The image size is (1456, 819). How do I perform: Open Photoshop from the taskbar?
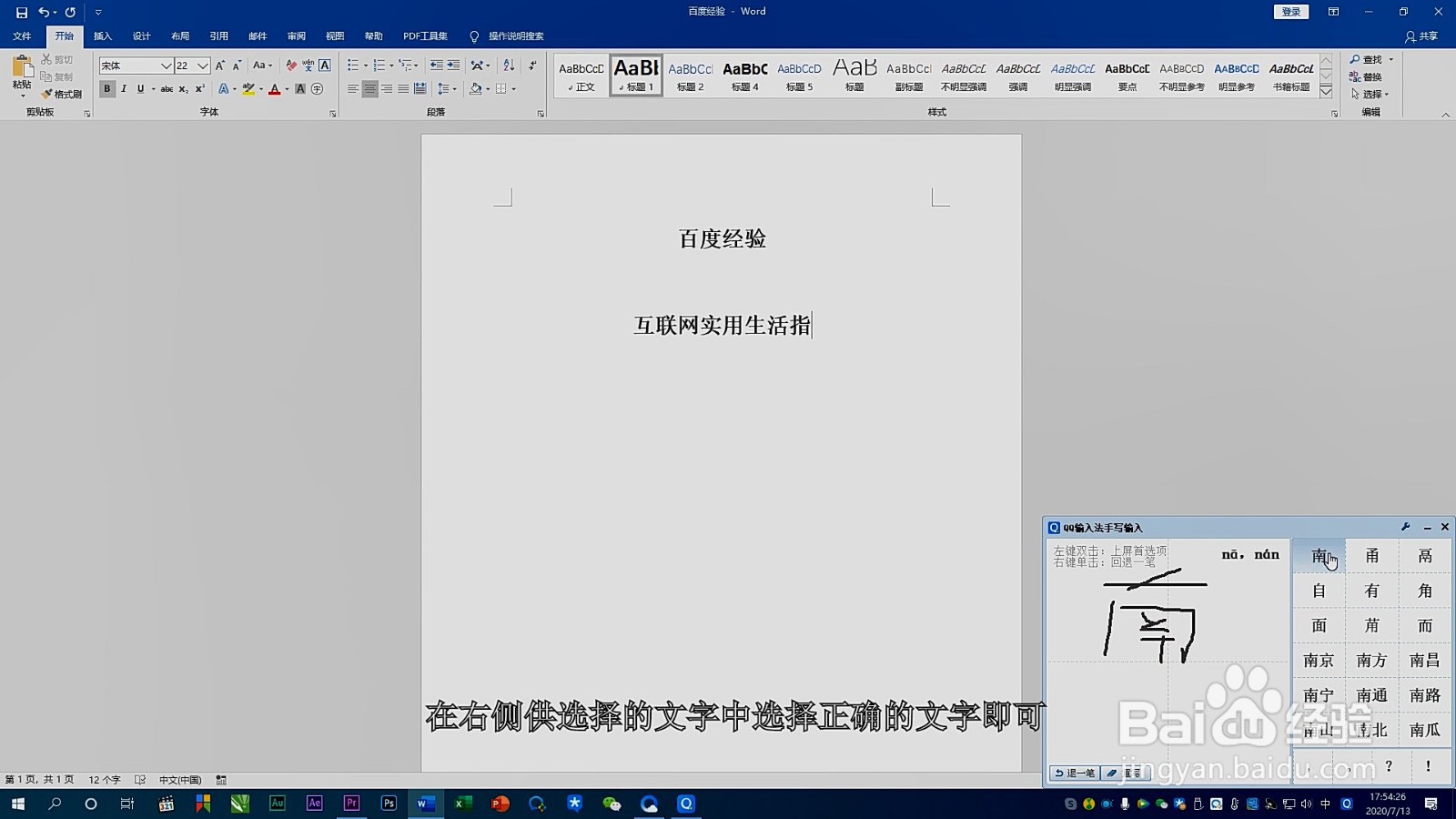click(x=389, y=804)
